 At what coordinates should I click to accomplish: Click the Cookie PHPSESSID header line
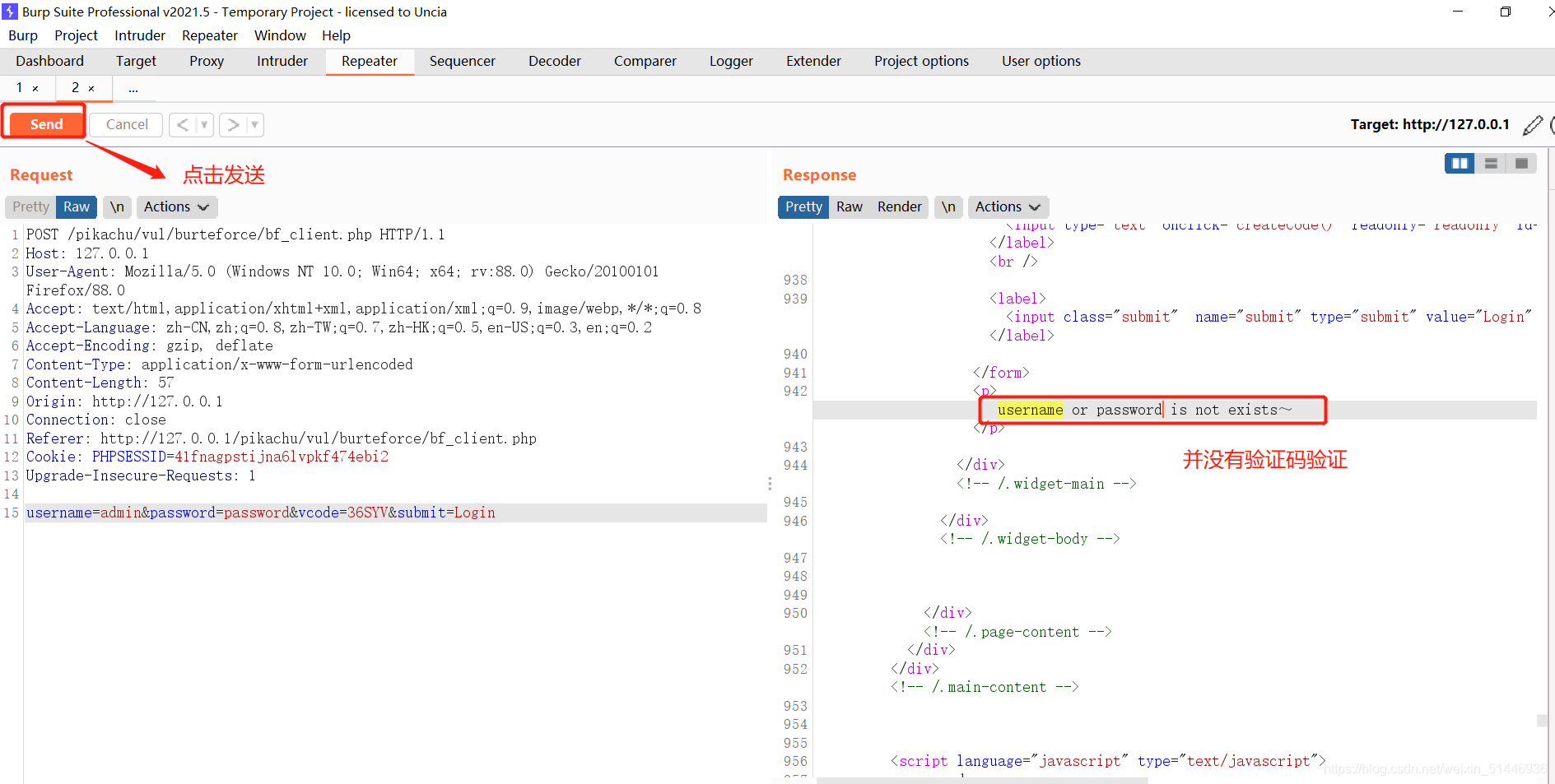click(x=207, y=457)
